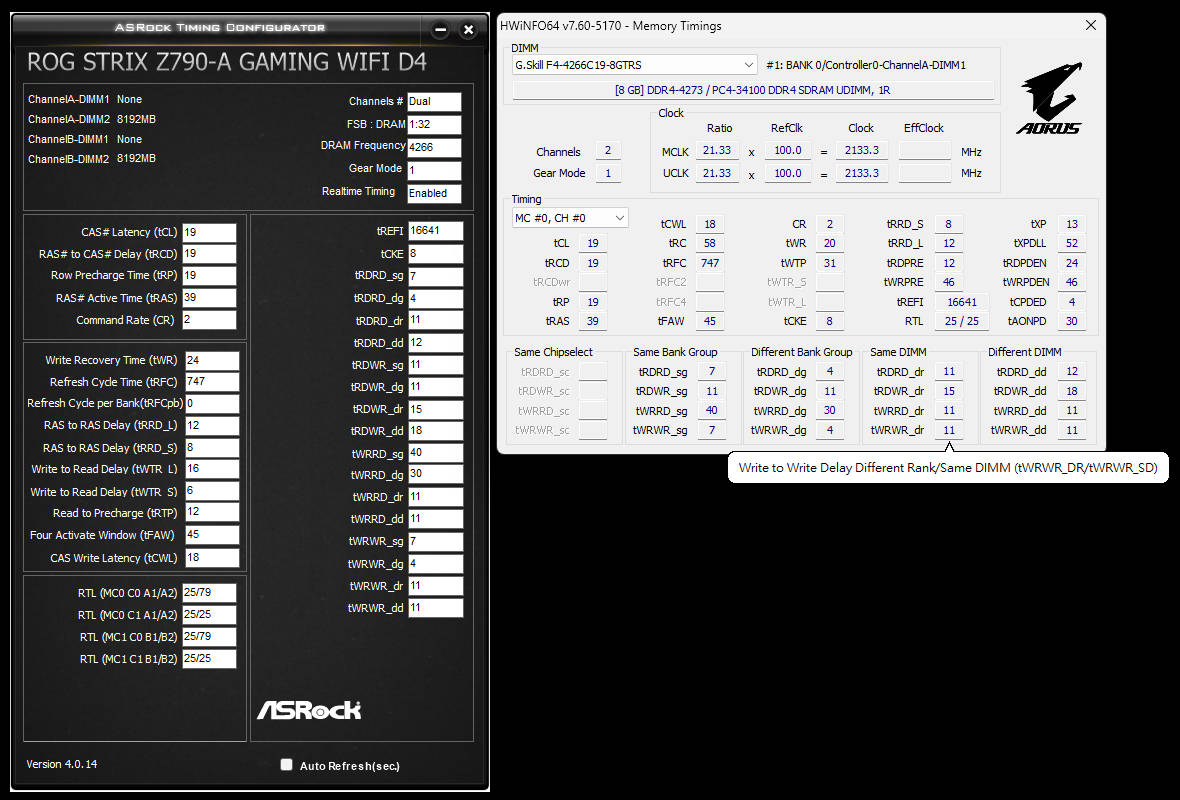Click the tWRRD_dg value 30 under Different Bank Group

click(x=829, y=411)
